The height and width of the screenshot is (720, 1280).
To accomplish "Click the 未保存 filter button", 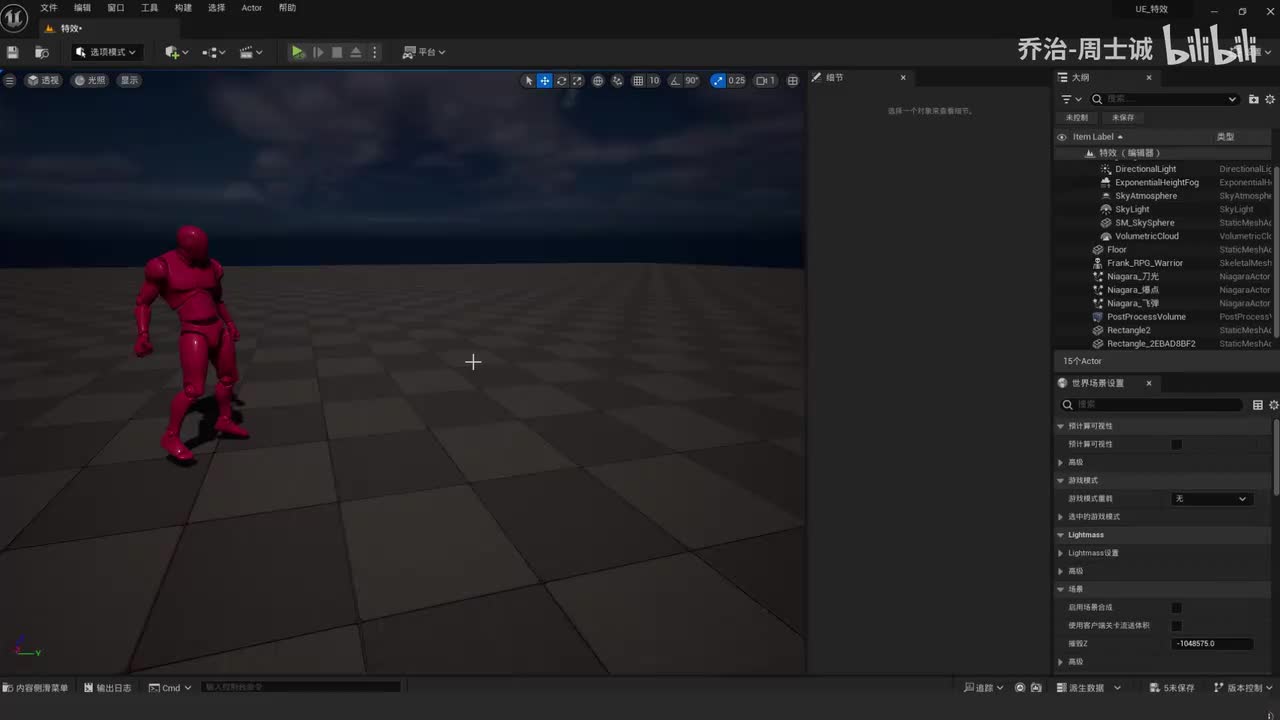I will [x=1123, y=118].
